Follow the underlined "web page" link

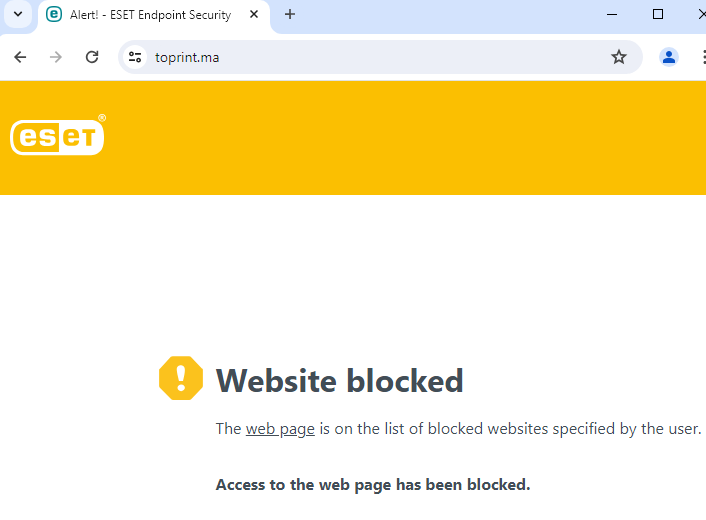[280, 429]
